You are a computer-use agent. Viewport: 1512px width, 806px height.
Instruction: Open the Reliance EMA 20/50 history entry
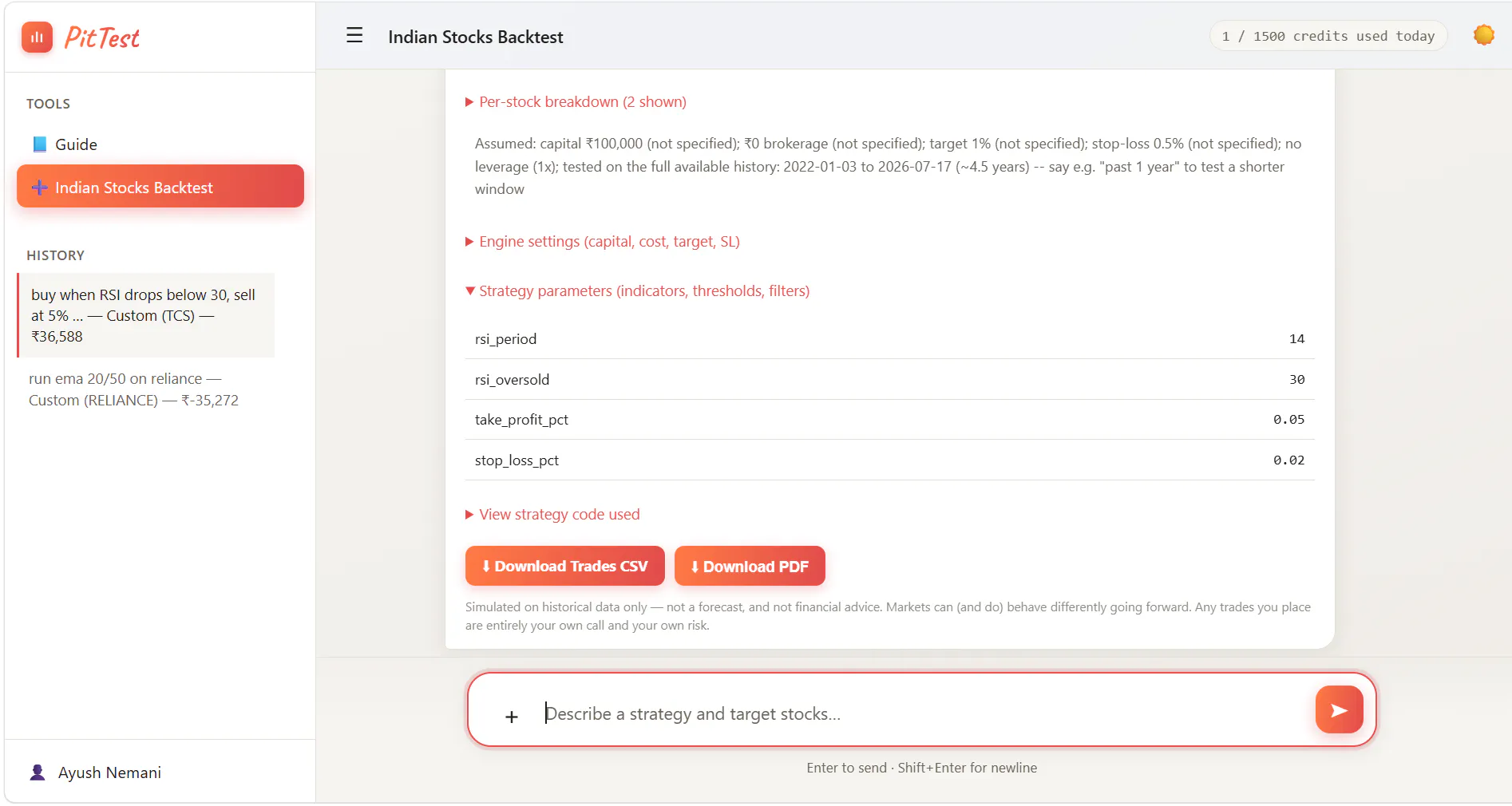pyautogui.click(x=146, y=389)
